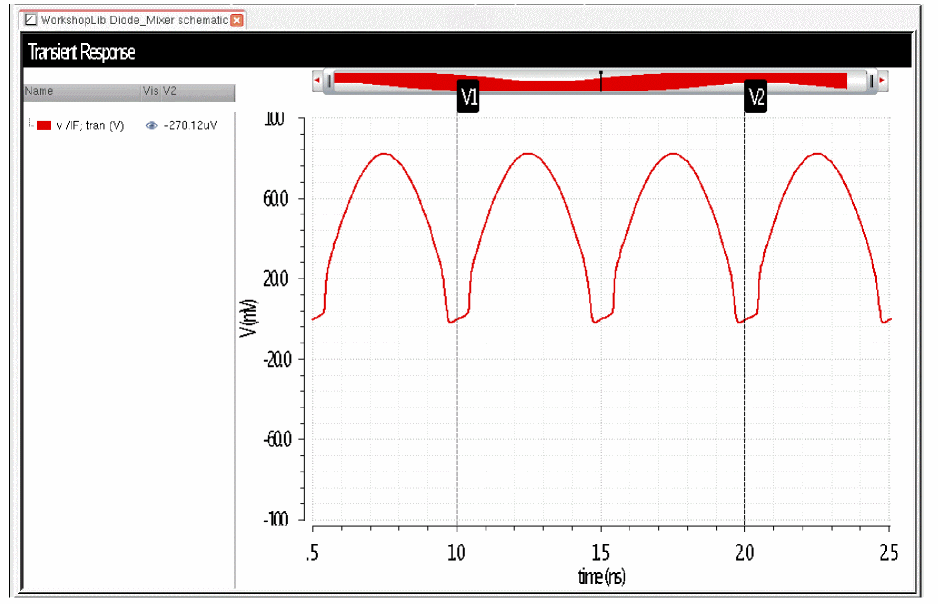938x604 pixels.
Task: Click the Name column header
Action: (x=82, y=91)
